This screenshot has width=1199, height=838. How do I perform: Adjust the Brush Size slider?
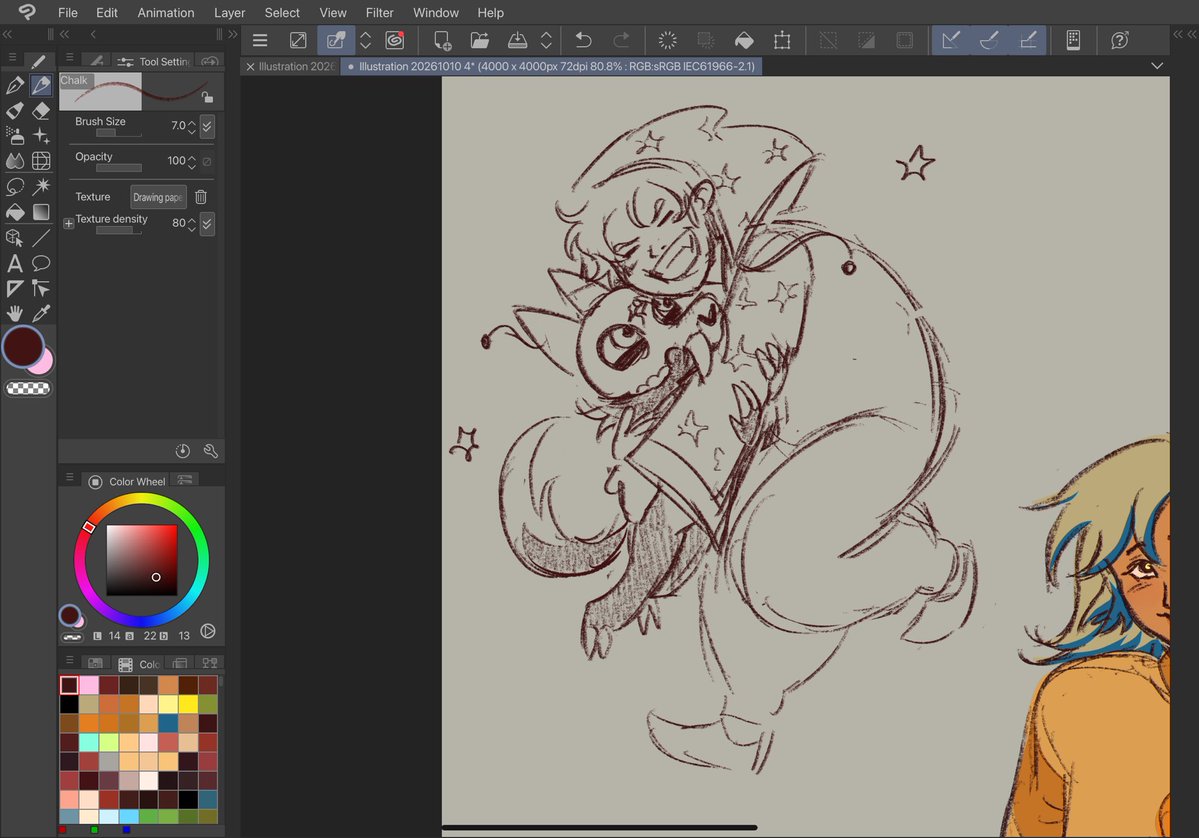(x=119, y=134)
